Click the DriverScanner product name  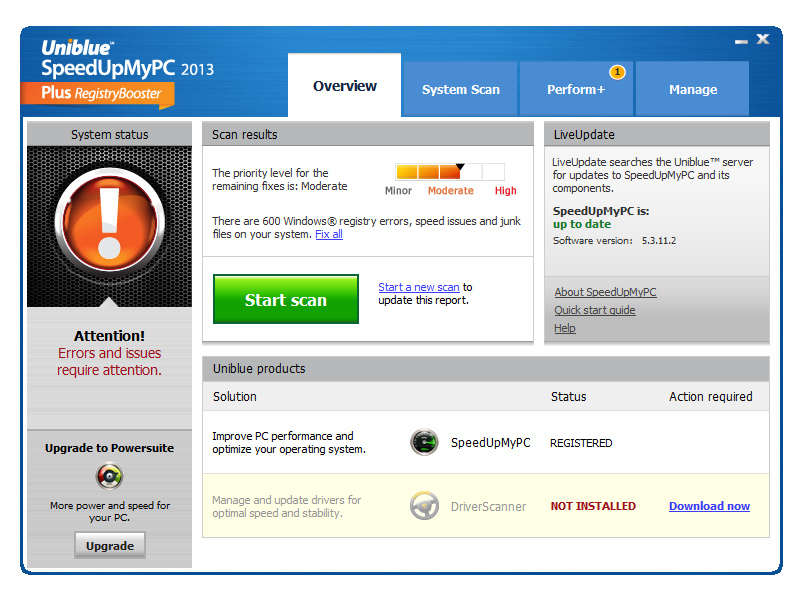(488, 507)
